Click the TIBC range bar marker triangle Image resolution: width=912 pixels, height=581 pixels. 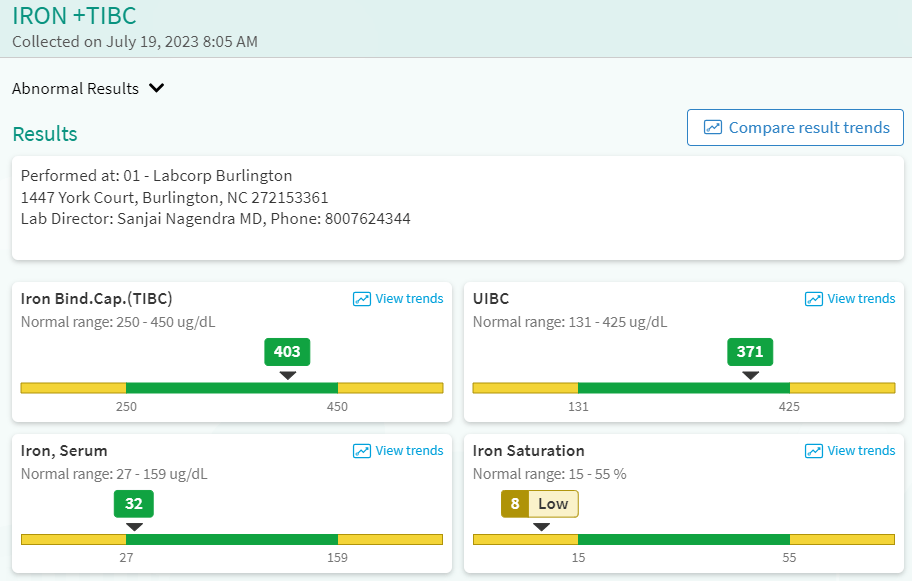287,375
